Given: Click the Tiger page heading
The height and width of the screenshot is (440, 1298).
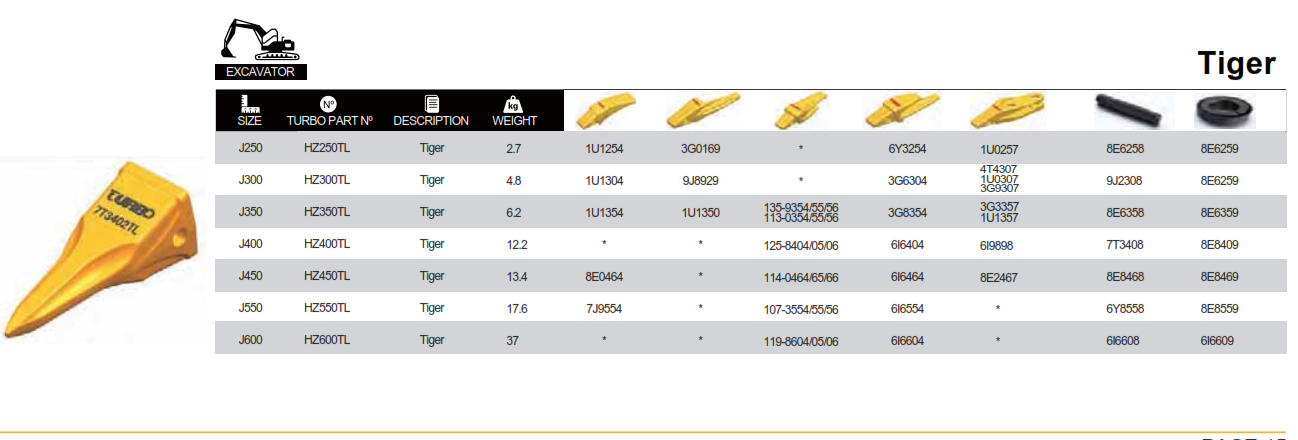Looking at the screenshot, I should pos(1237,64).
